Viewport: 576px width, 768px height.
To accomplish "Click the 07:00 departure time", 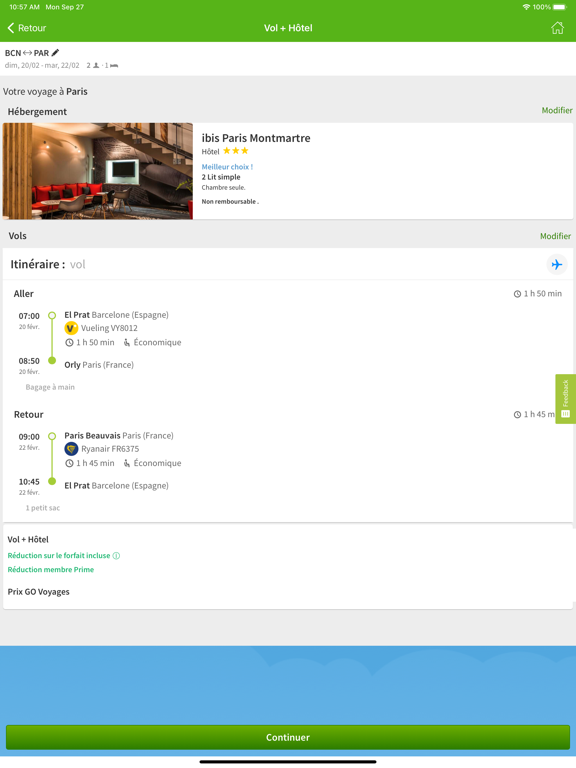I will click(x=29, y=316).
